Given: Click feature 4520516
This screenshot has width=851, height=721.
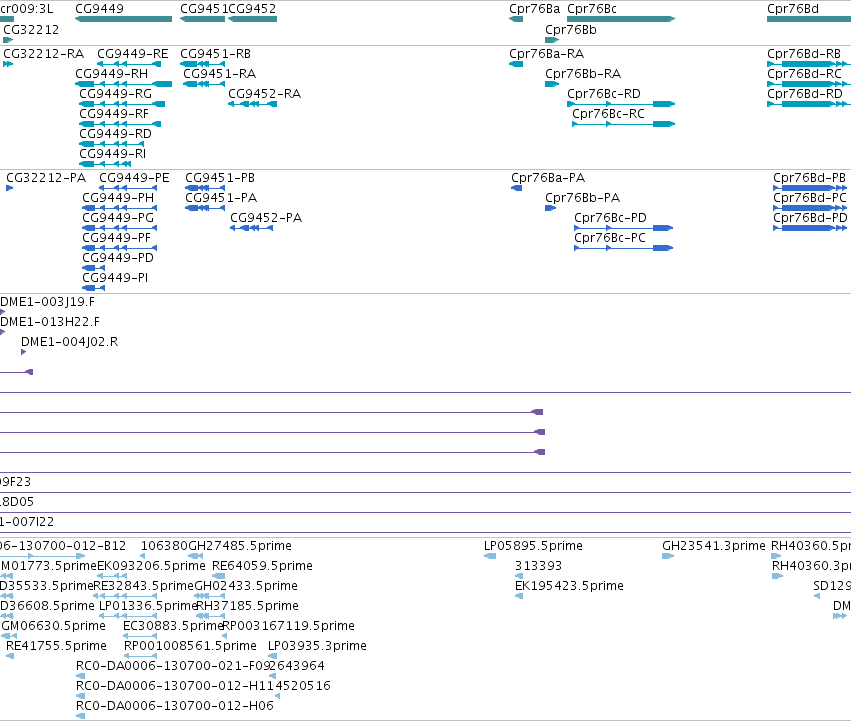Looking at the screenshot, I should coord(304,686).
